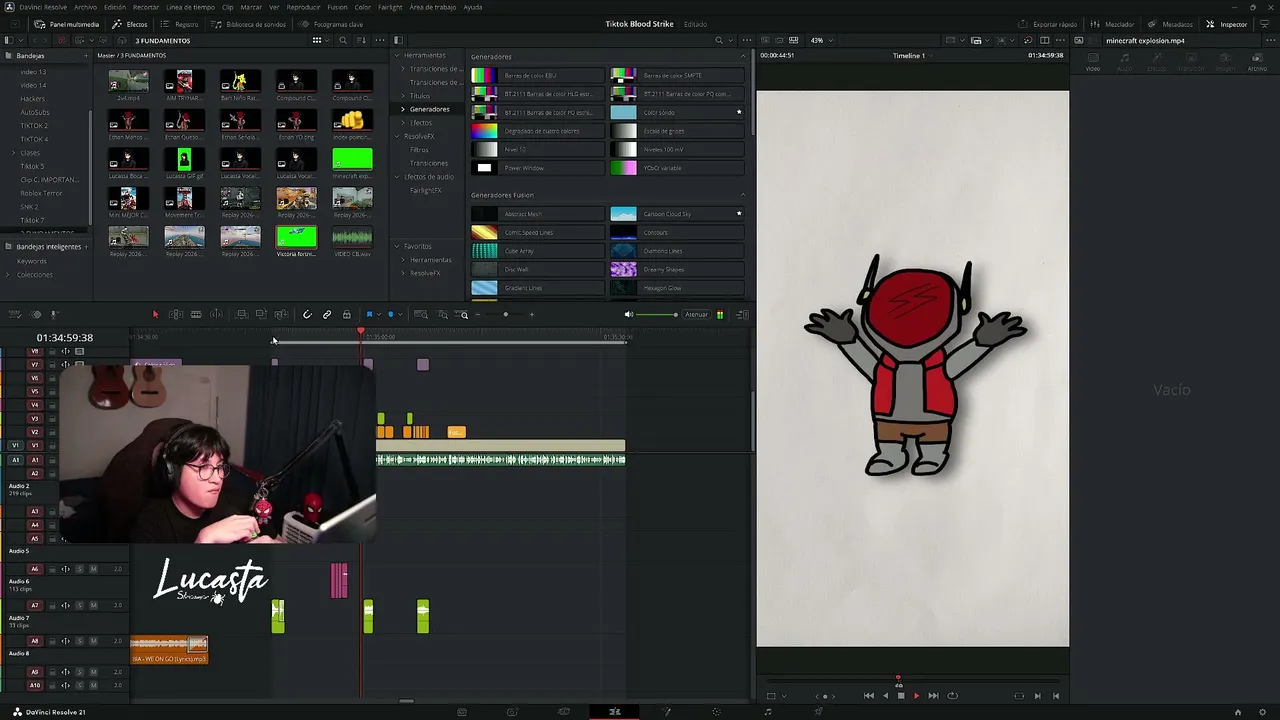The width and height of the screenshot is (1280, 720).
Task: Open the Panel multimedia panel
Action: pyautogui.click(x=66, y=24)
